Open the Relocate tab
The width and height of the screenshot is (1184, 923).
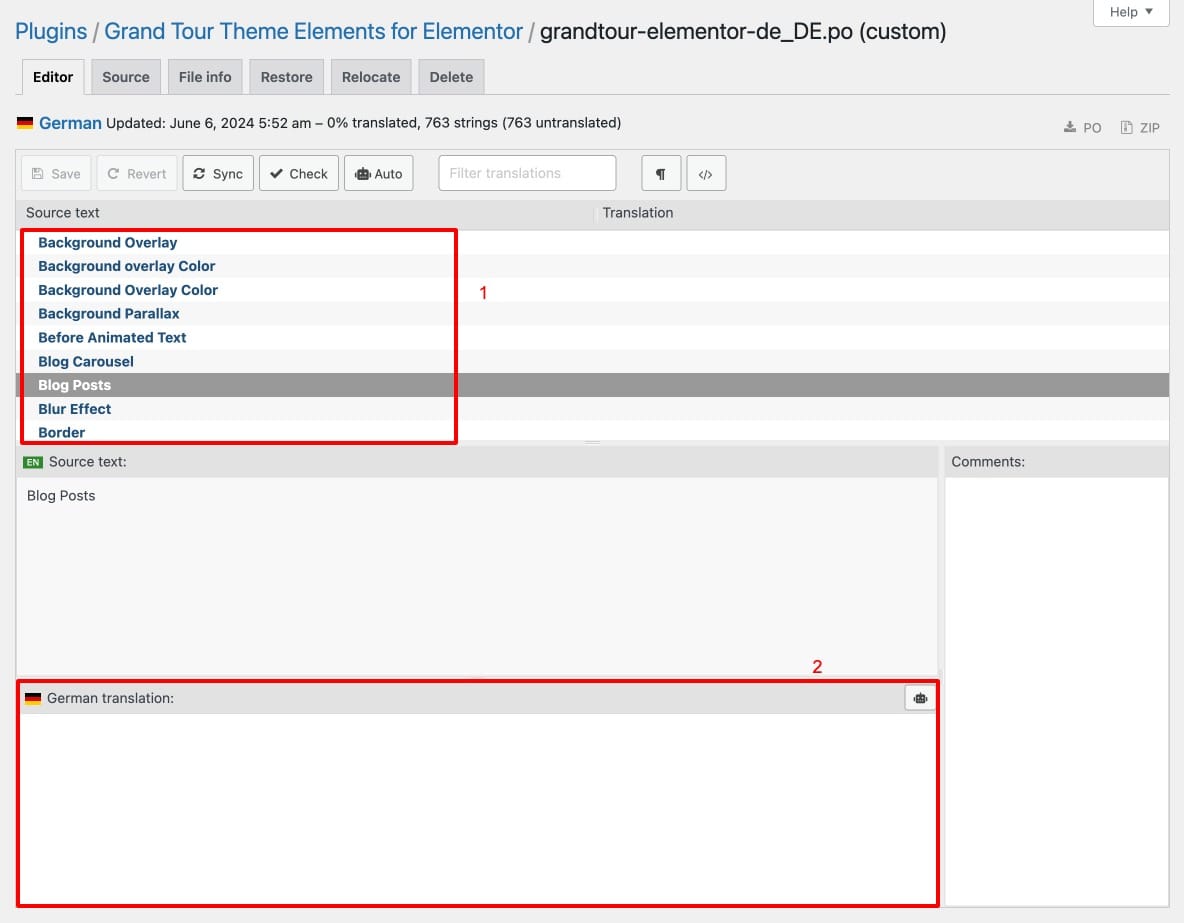point(371,77)
